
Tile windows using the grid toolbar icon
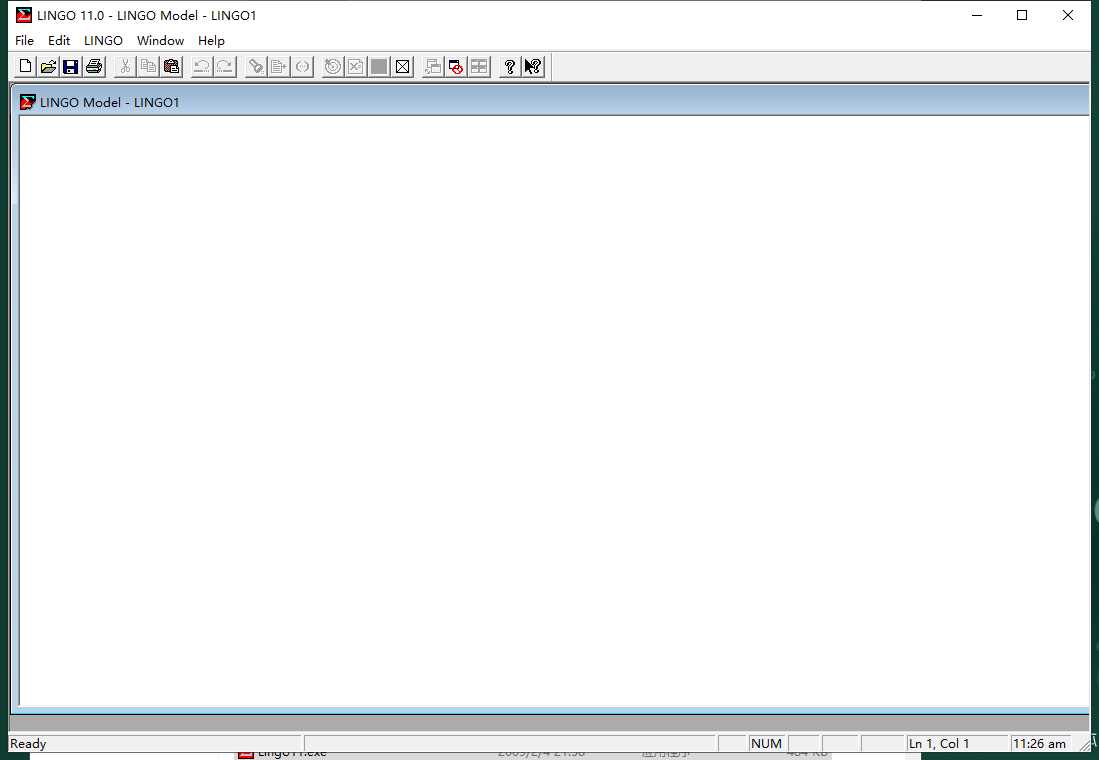coord(479,67)
